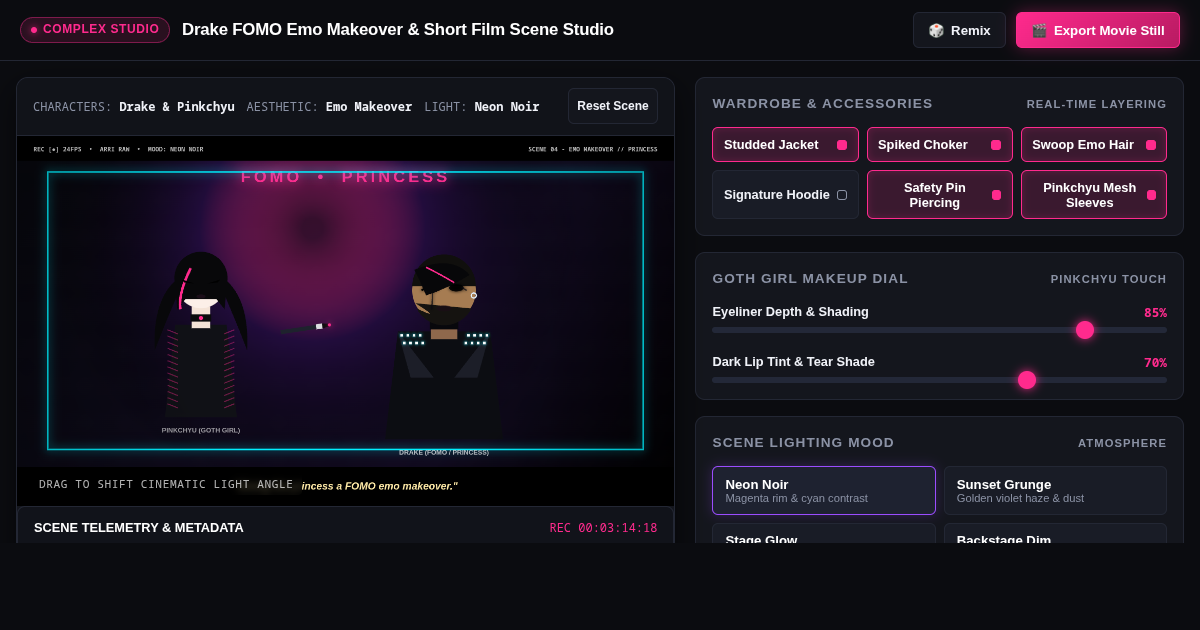1200x630 pixels.
Task: Click the 'Wardrobe & Accessories' panel heading
Action: pyautogui.click(x=822, y=103)
